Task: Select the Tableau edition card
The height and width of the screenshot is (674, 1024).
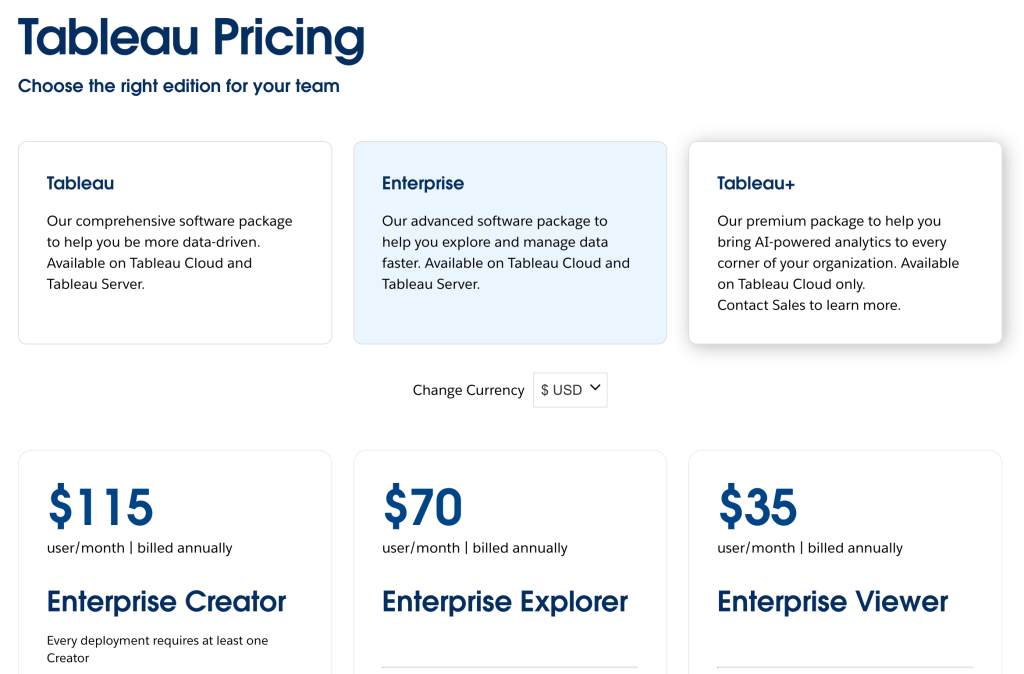Action: pyautogui.click(x=174, y=242)
